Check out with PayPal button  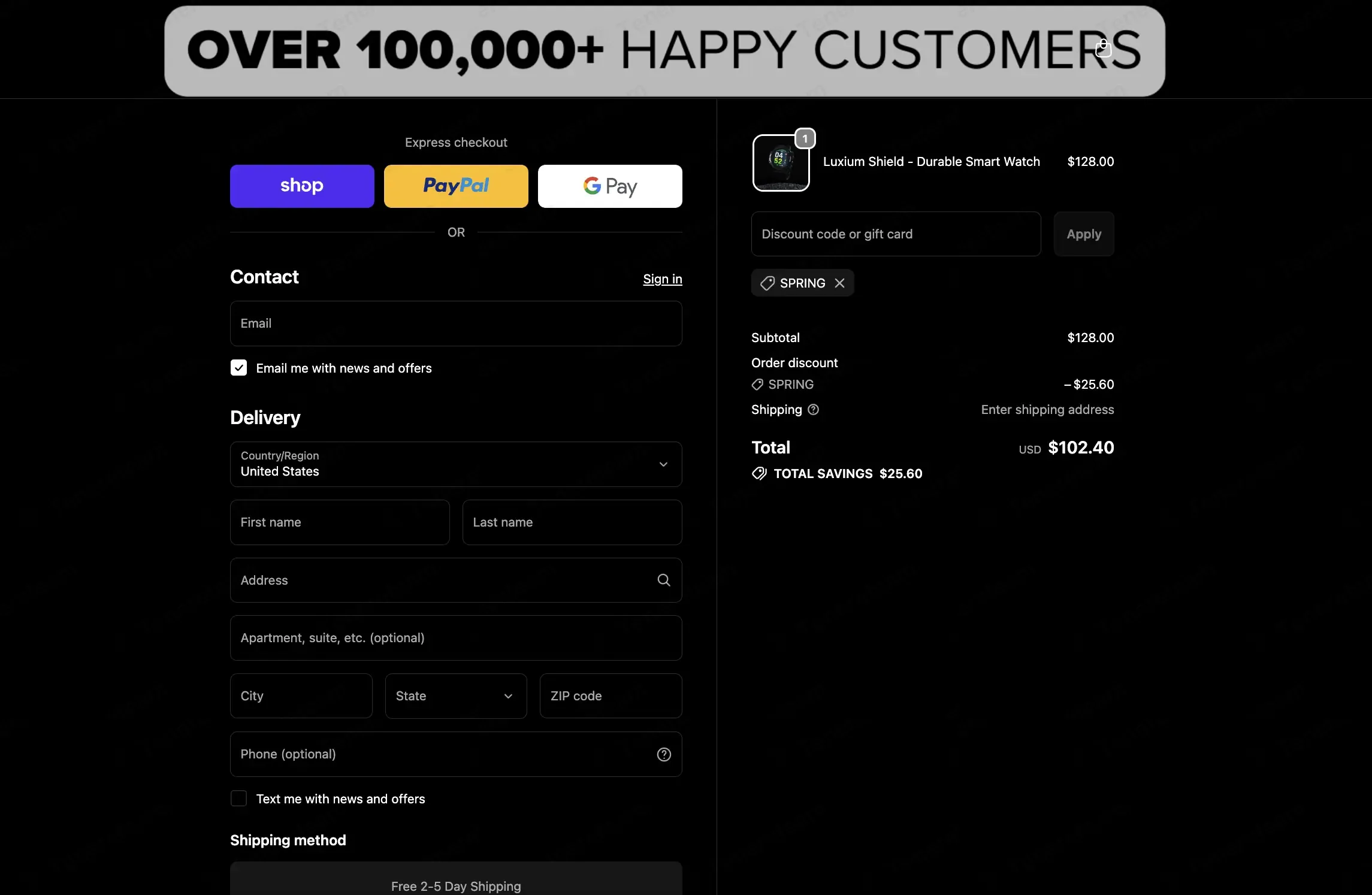coord(456,186)
